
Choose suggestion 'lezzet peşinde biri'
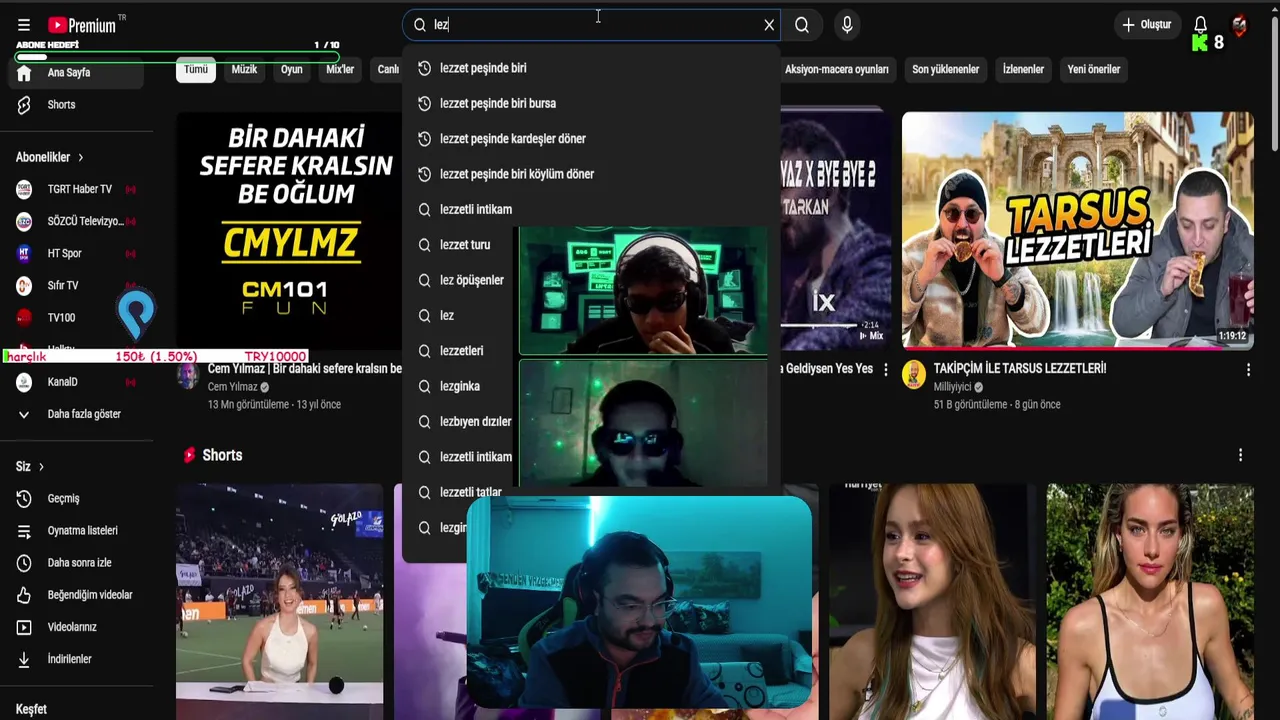pyautogui.click(x=591, y=68)
